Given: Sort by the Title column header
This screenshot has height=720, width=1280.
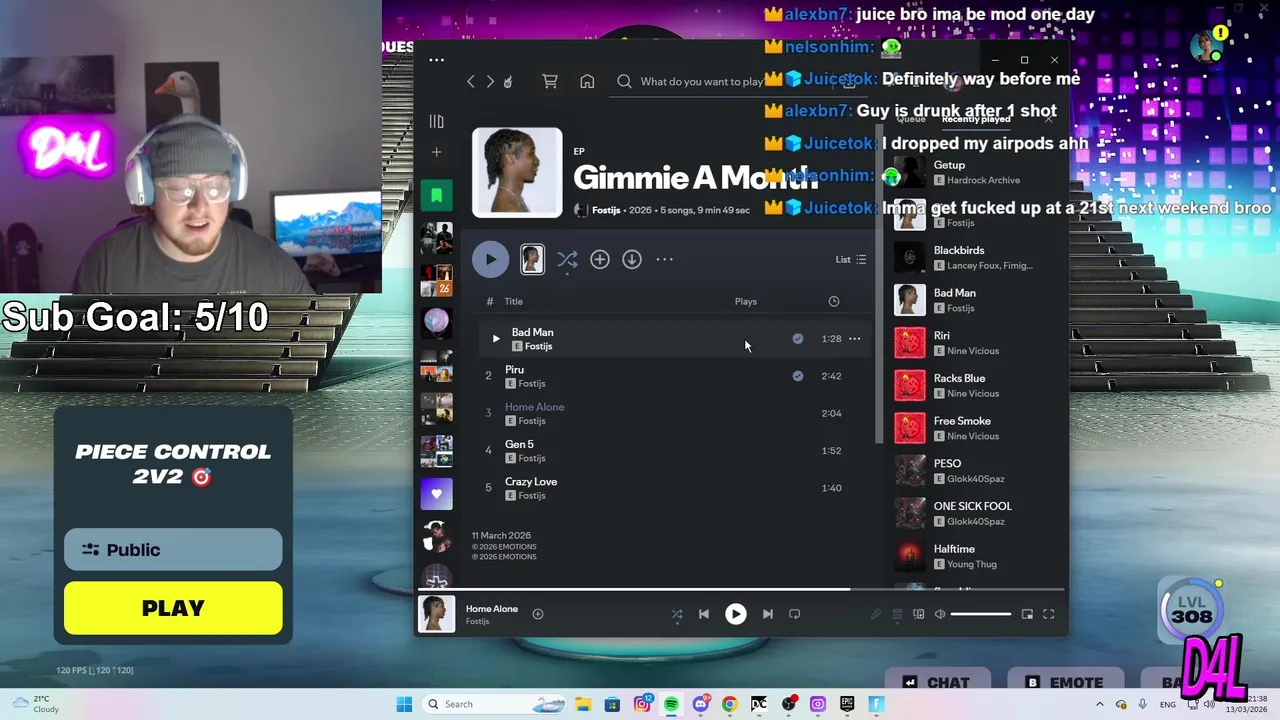Looking at the screenshot, I should pos(513,301).
